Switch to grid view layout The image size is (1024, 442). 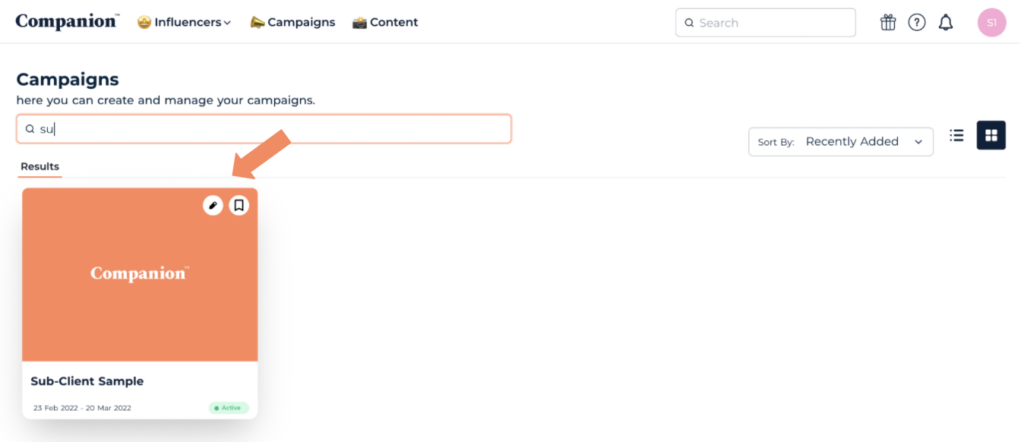tap(991, 136)
